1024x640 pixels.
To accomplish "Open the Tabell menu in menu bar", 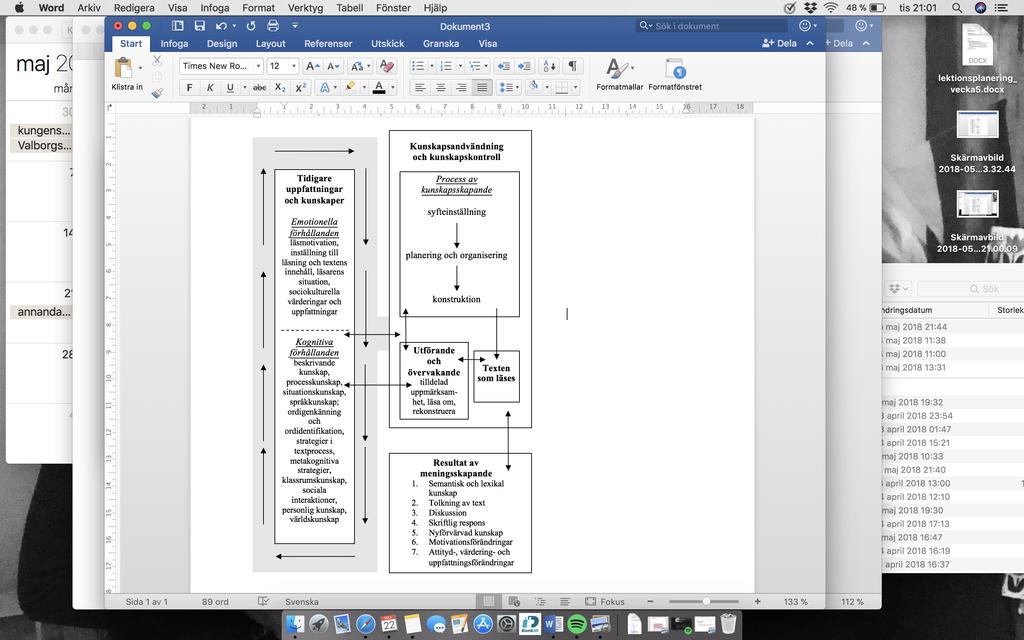I will pyautogui.click(x=349, y=8).
